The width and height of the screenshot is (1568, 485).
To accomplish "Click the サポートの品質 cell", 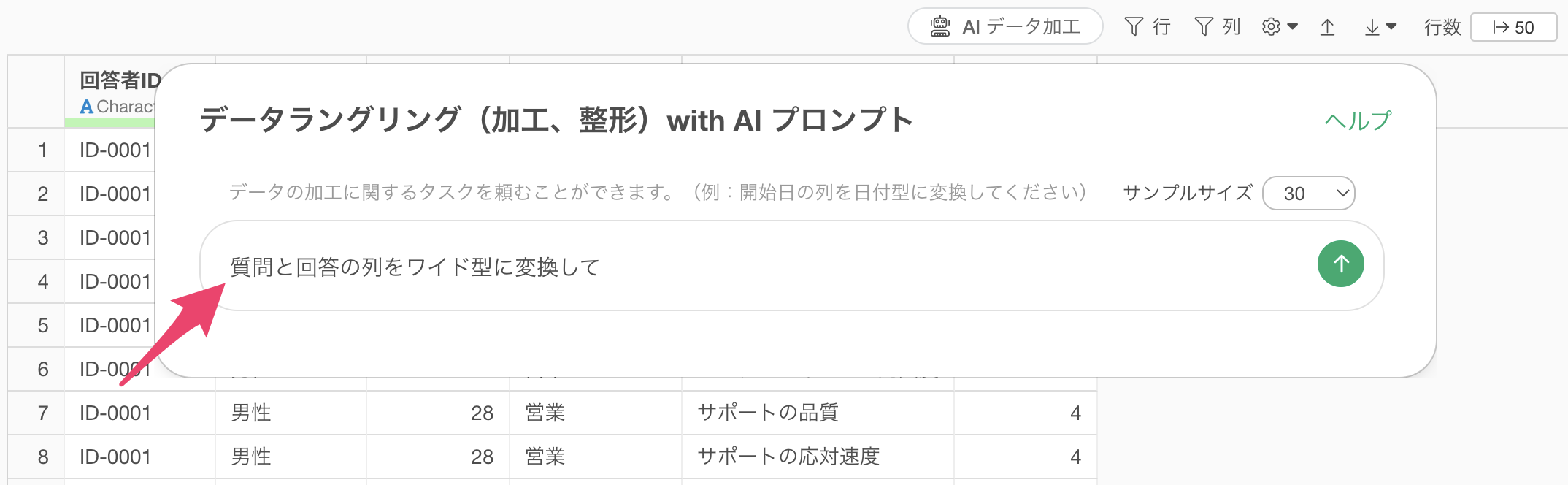I will 768,413.
